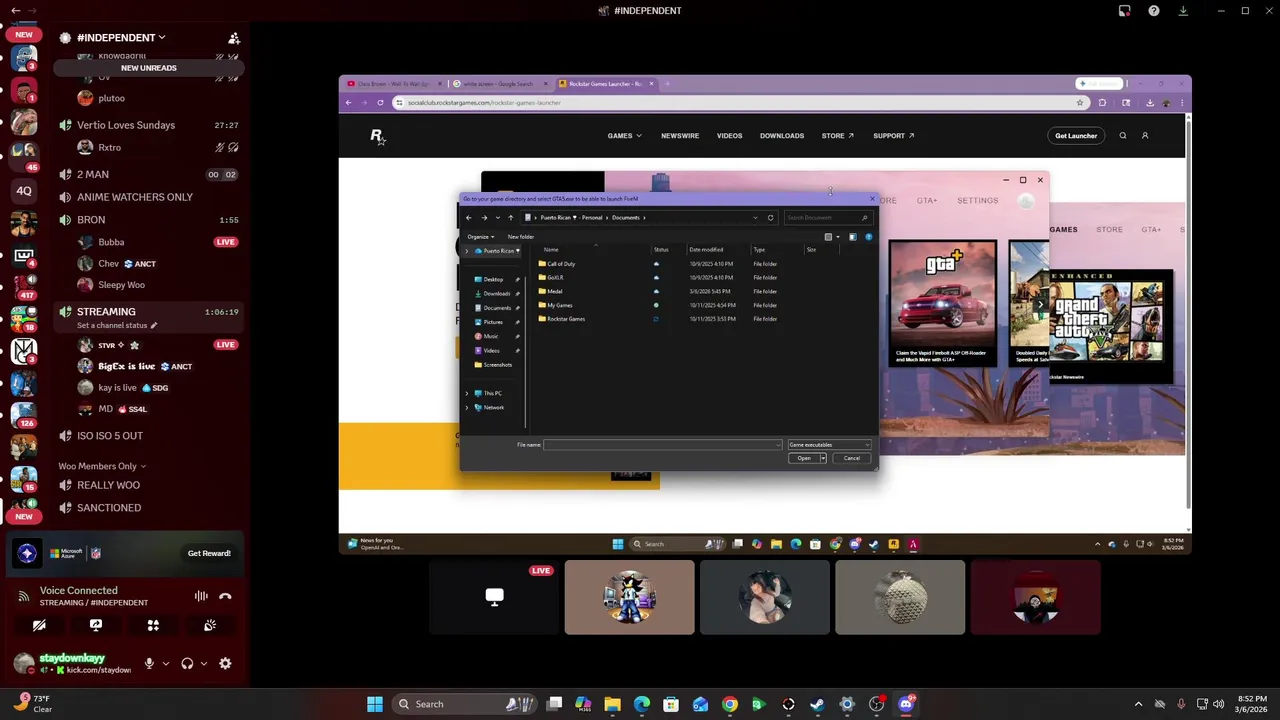Deafen using the headphones icon
This screenshot has height=720, width=1280.
[x=187, y=663]
